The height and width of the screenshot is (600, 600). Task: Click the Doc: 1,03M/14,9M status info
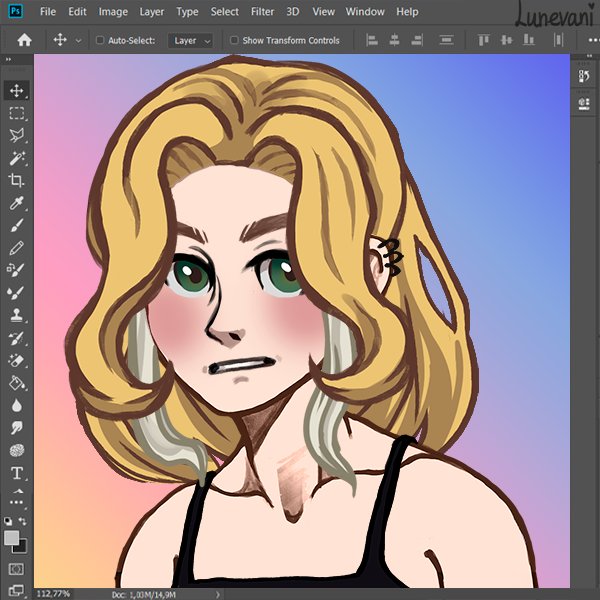144,595
